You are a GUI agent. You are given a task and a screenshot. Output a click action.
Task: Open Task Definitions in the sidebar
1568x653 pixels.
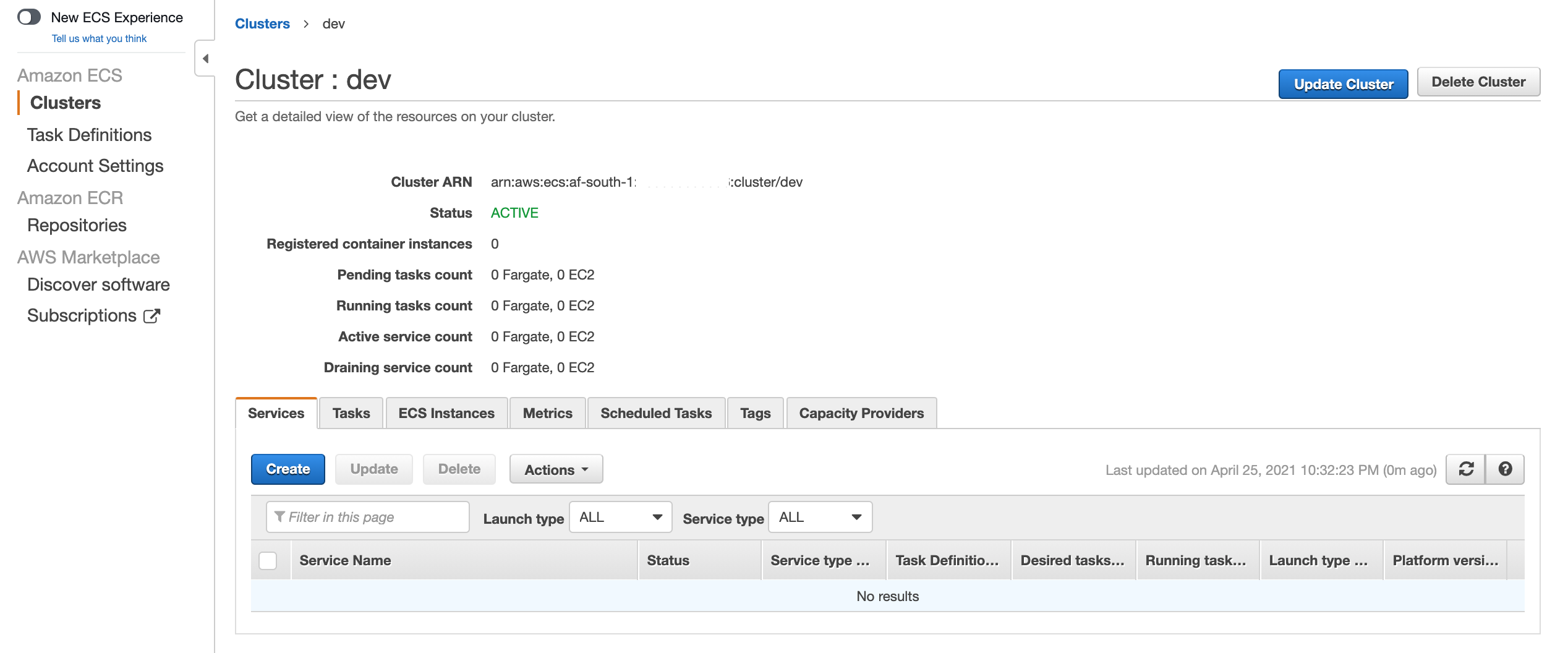tap(89, 135)
